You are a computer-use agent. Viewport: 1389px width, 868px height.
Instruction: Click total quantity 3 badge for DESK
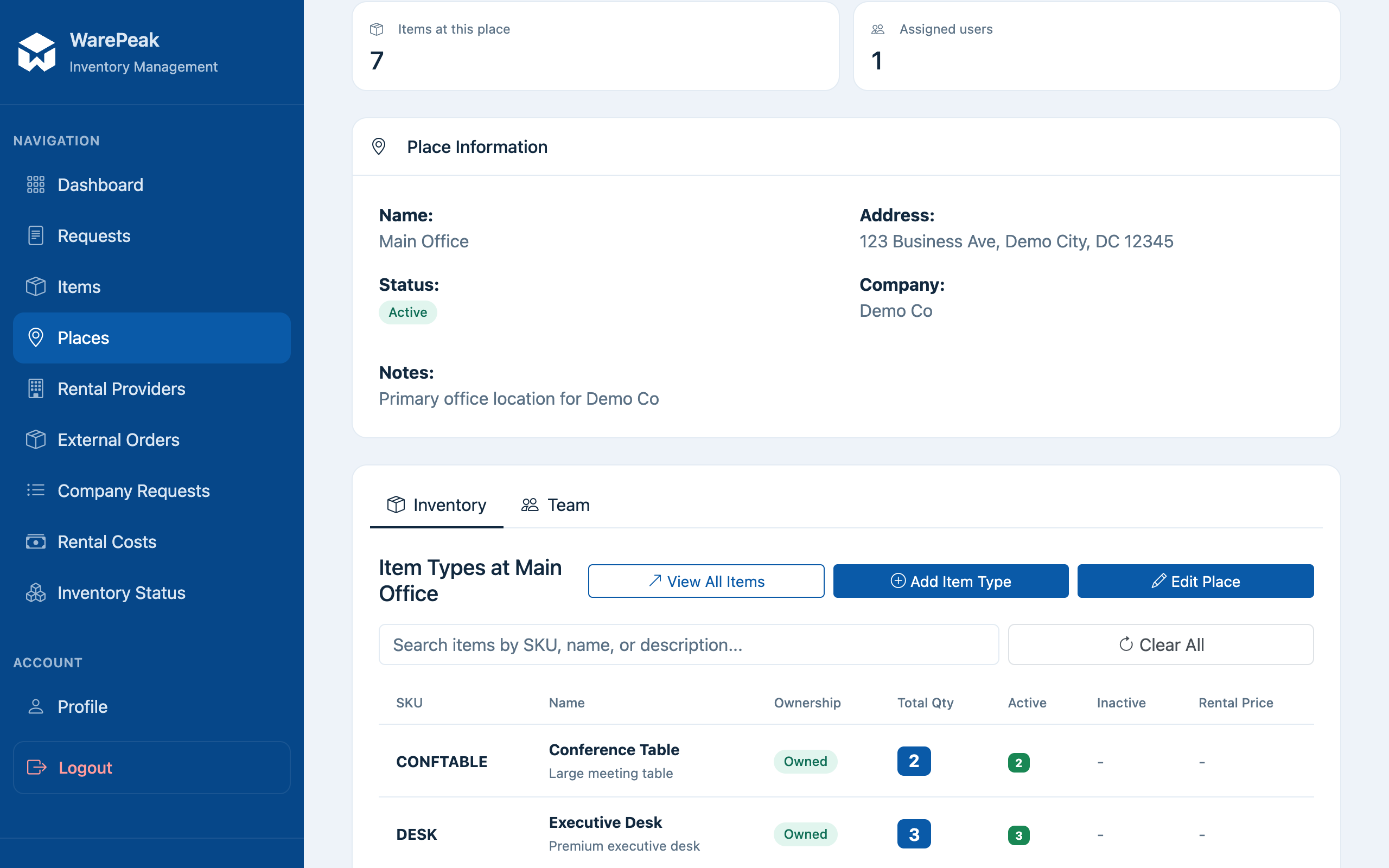point(914,834)
